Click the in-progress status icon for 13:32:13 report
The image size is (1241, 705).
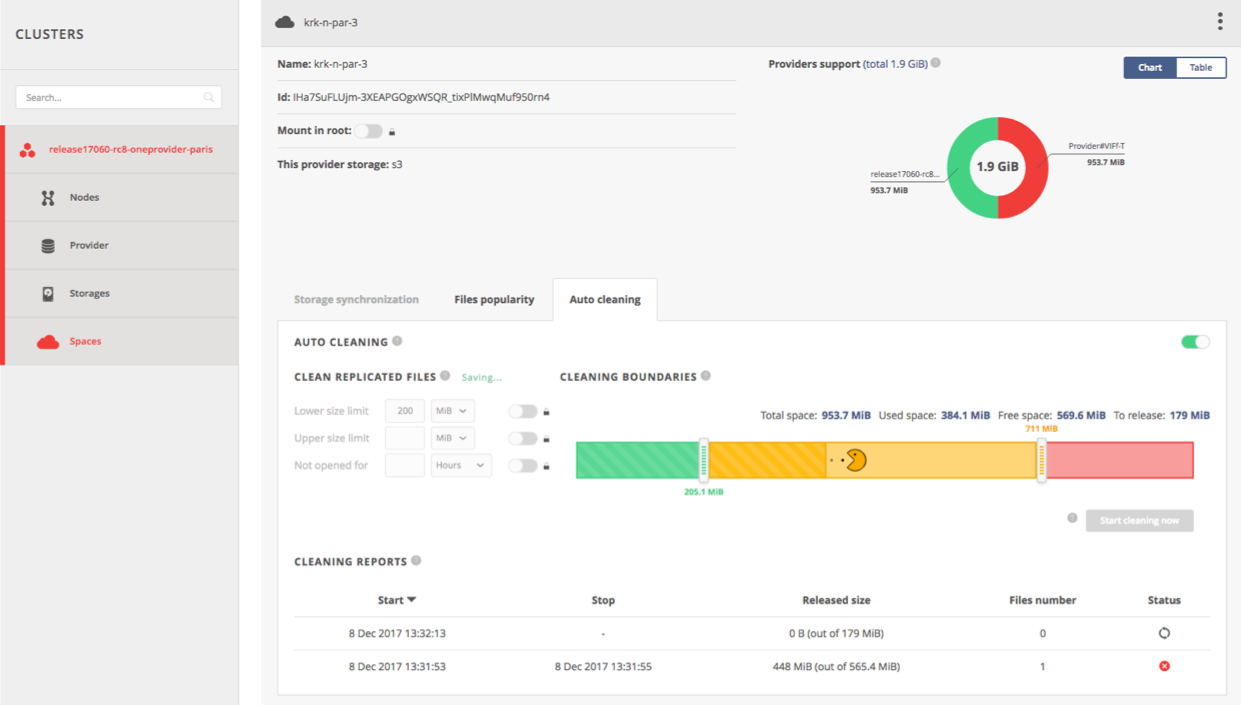1164,633
